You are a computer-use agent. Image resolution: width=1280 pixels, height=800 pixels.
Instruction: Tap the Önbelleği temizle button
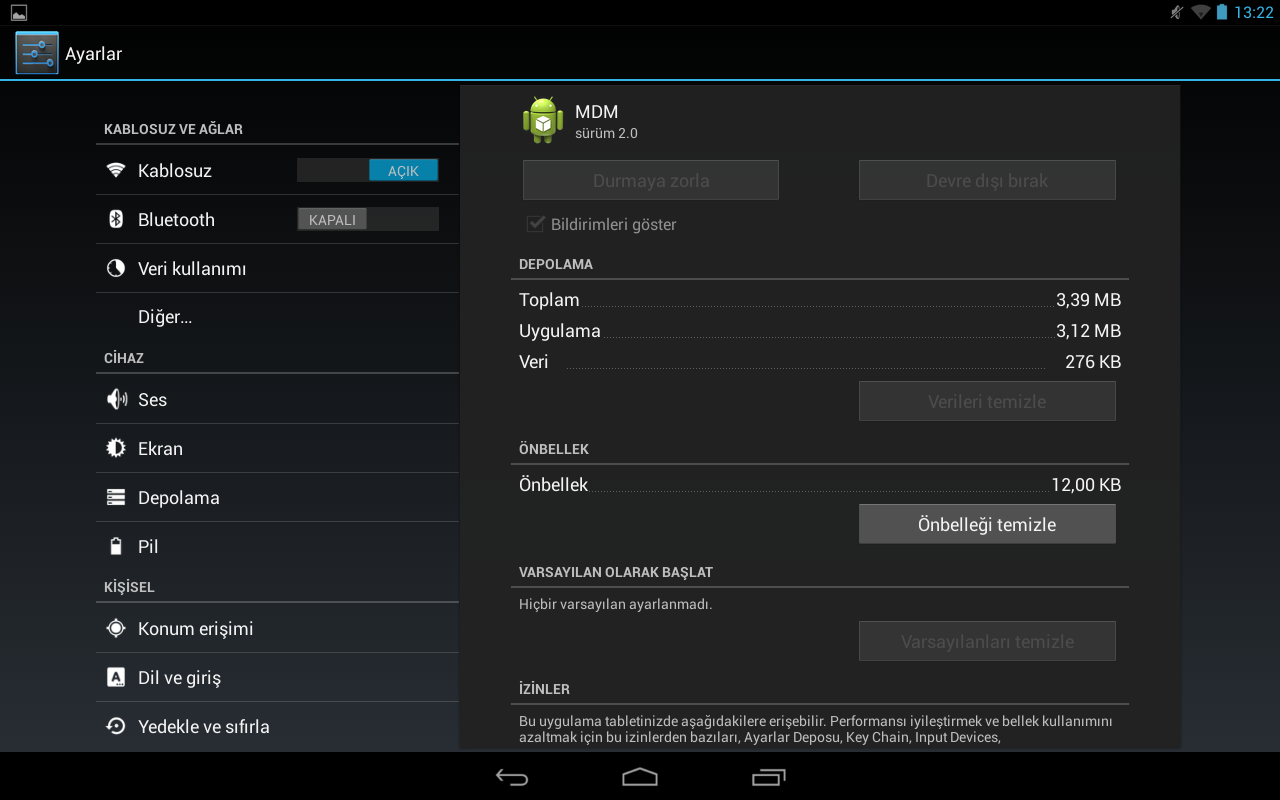coord(987,524)
